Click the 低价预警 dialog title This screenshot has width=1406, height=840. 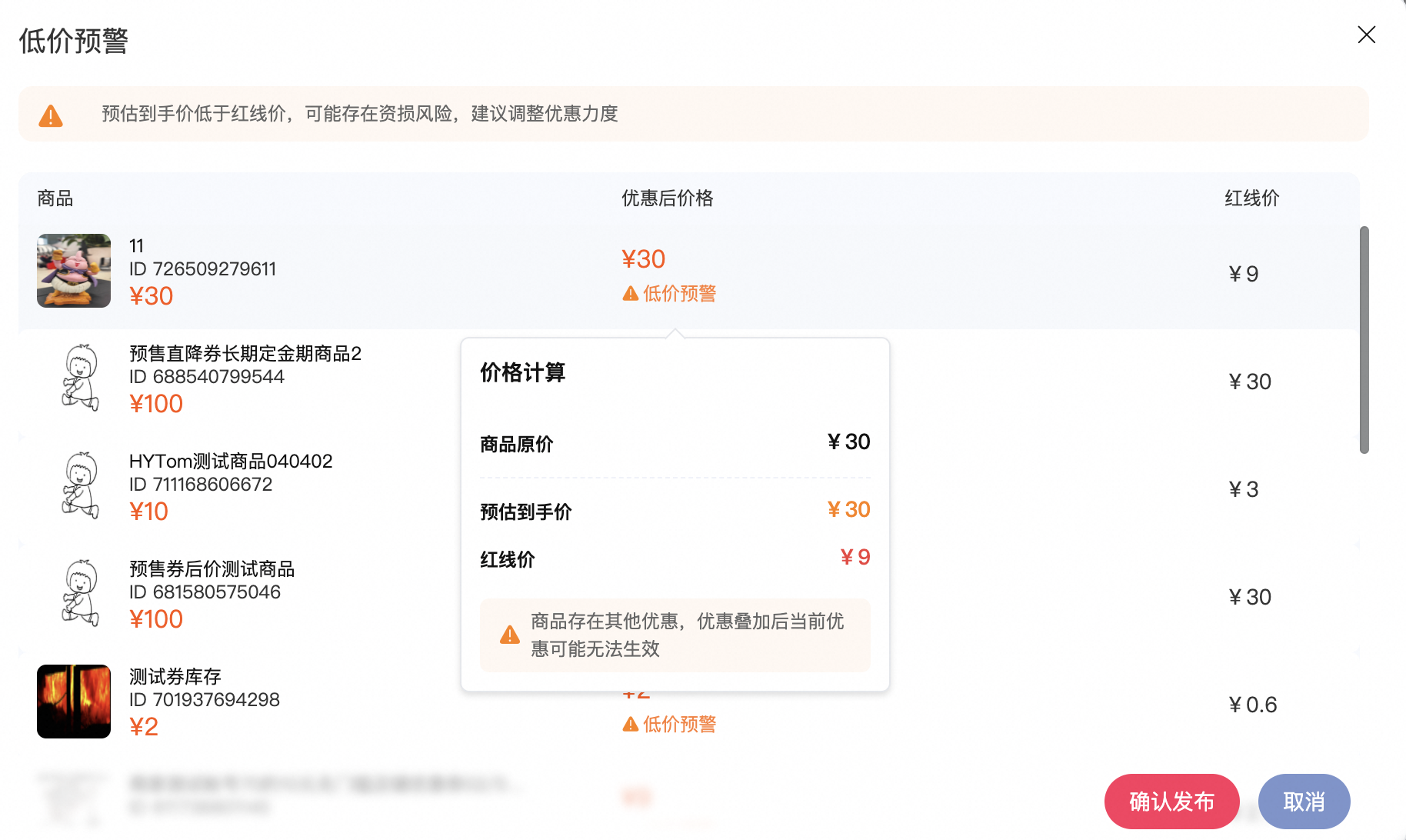click(x=74, y=41)
